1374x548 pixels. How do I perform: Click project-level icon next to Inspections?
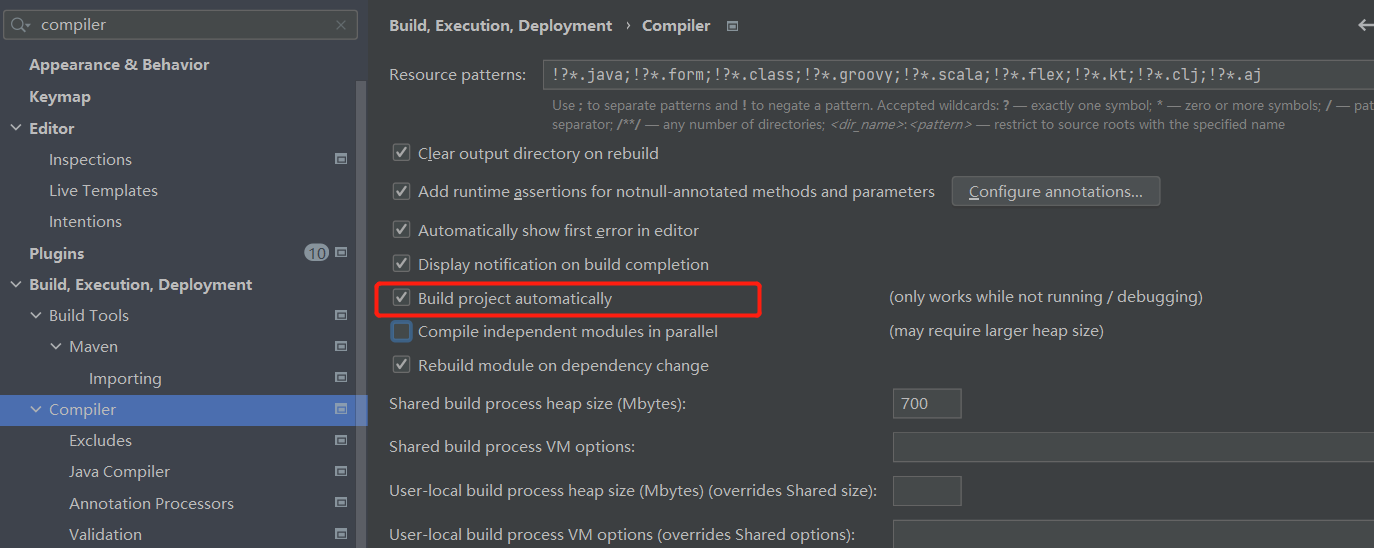point(341,159)
